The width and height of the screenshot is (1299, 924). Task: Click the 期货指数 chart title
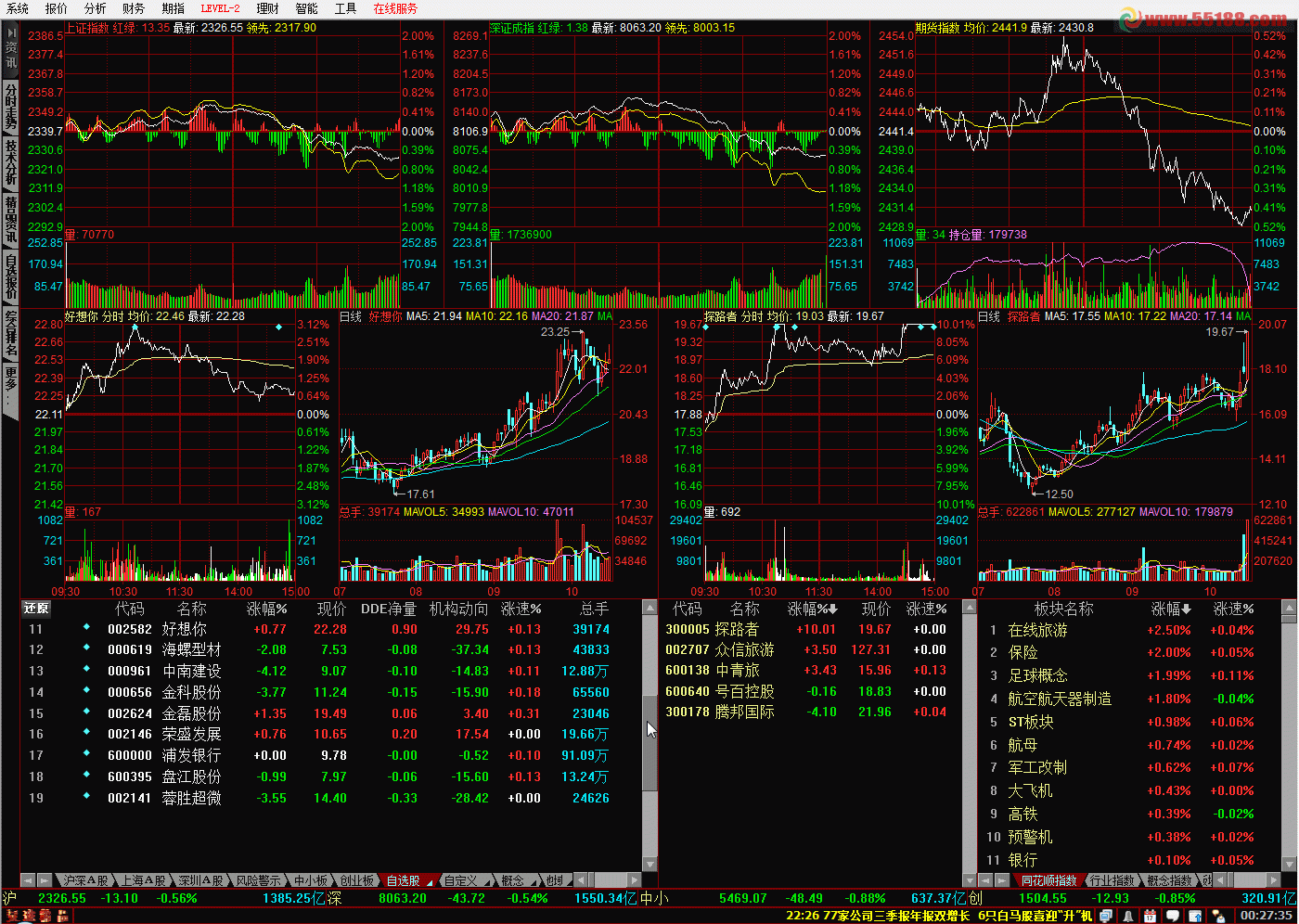click(937, 28)
